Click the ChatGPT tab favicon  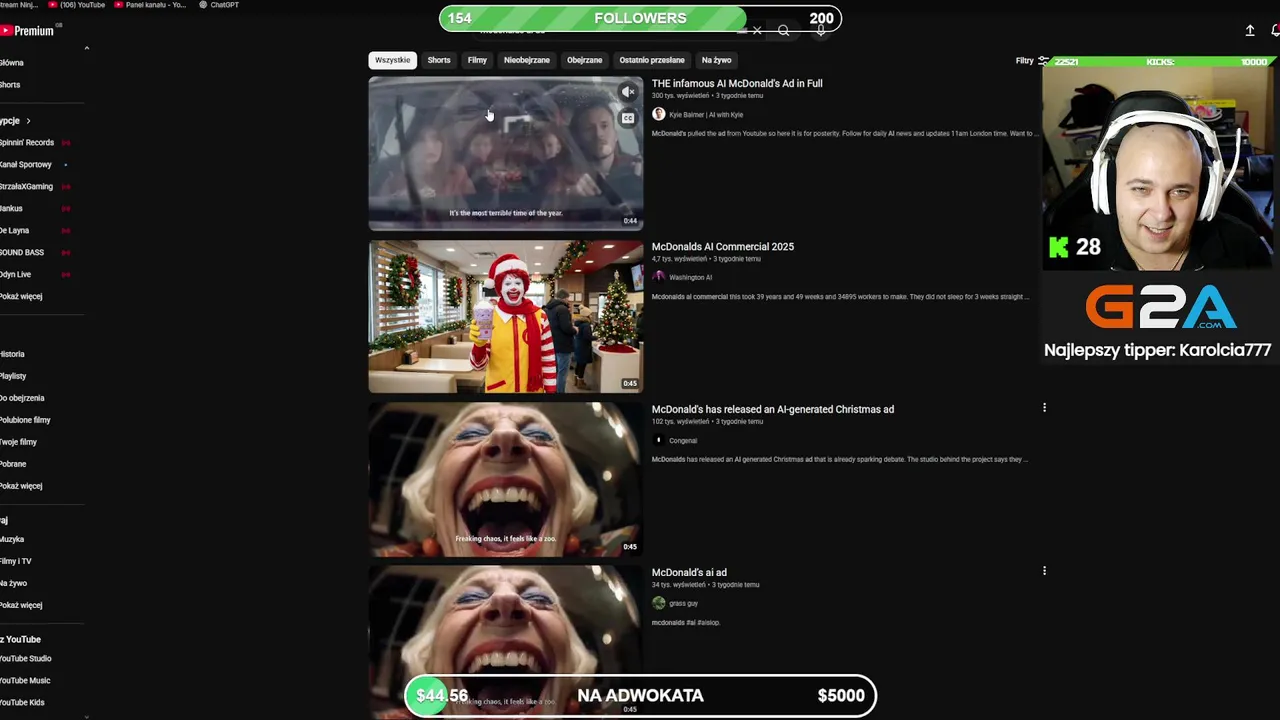[204, 5]
